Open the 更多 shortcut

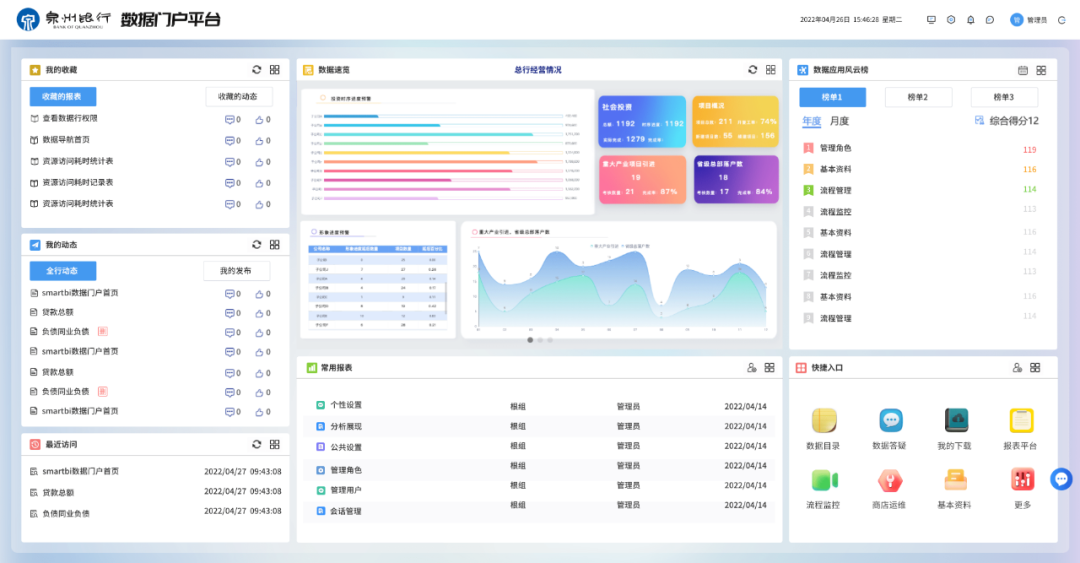(x=1022, y=489)
